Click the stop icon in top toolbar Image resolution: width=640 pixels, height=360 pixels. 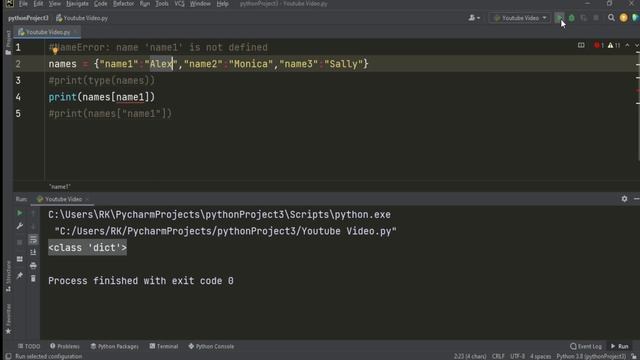pyautogui.click(x=596, y=18)
